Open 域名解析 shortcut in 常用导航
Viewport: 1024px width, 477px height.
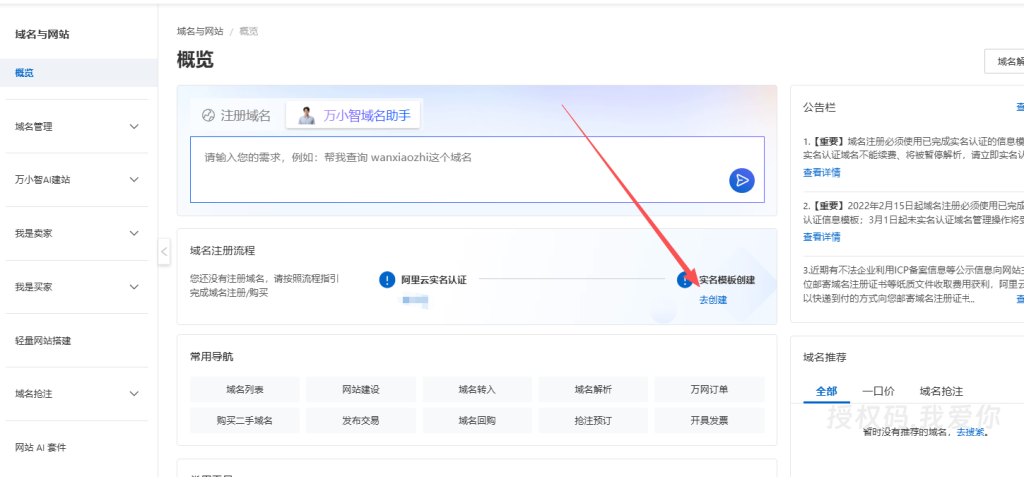point(594,389)
